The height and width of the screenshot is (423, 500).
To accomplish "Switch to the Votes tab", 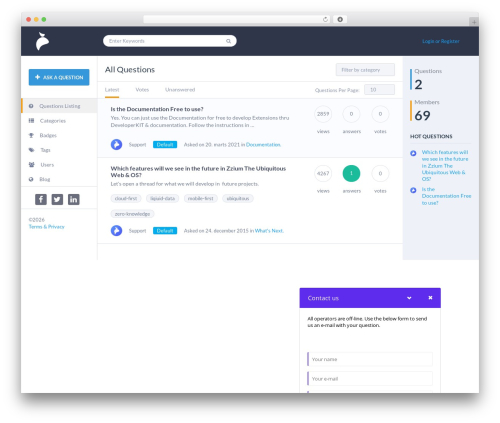I will pos(142,90).
